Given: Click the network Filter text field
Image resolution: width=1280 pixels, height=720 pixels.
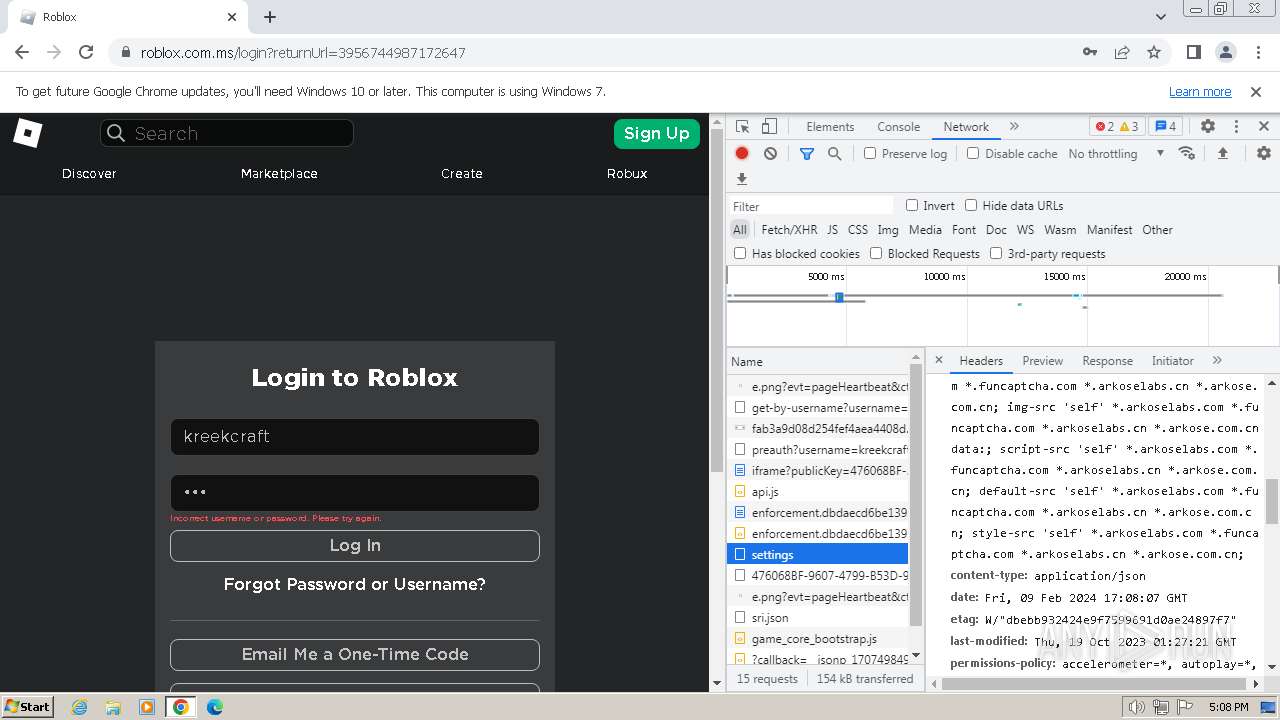Looking at the screenshot, I should (810, 206).
